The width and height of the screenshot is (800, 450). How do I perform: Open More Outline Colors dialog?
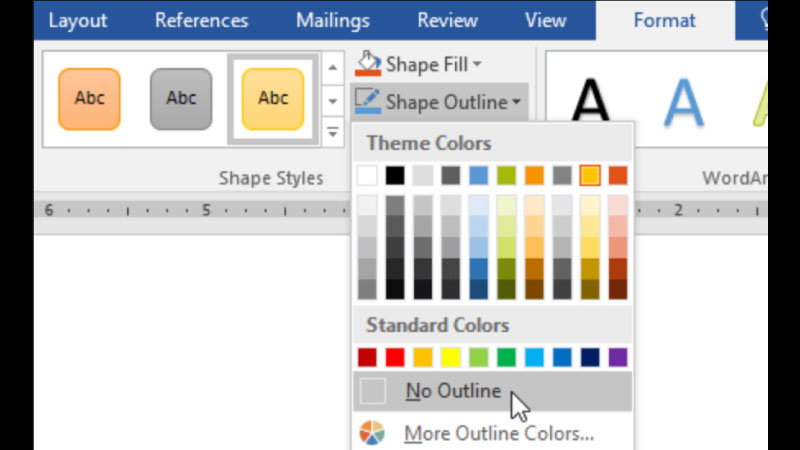point(498,434)
